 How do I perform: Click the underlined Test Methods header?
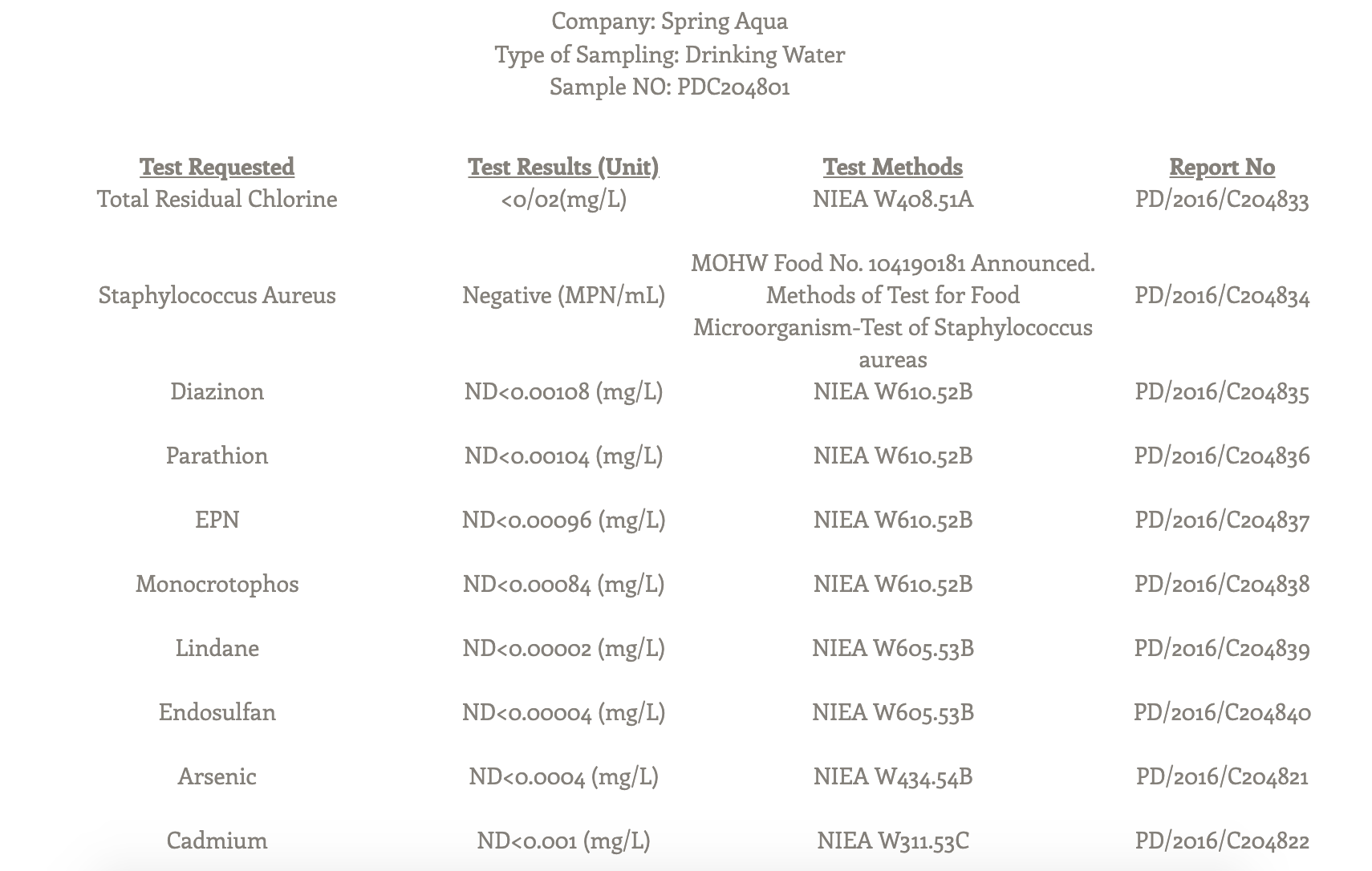tap(892, 167)
